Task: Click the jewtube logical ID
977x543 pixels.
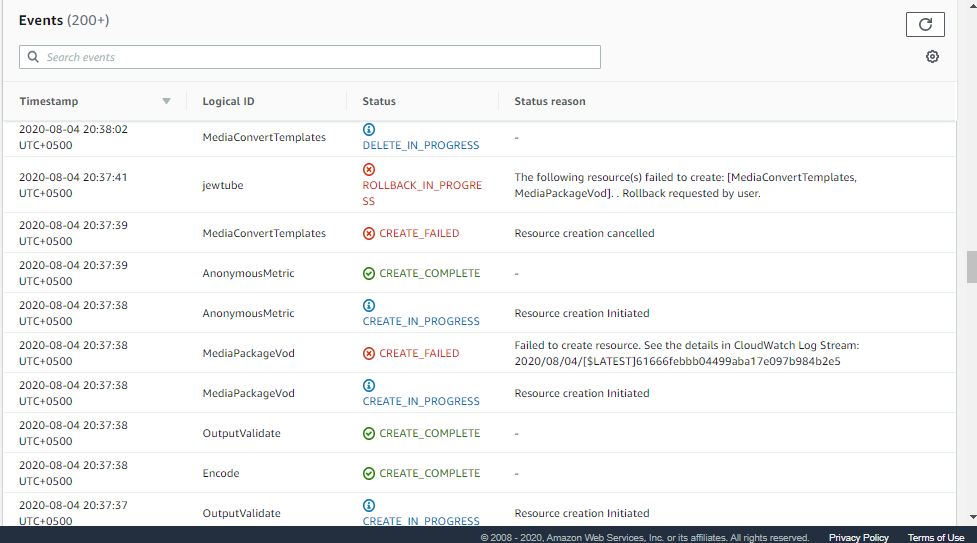Action: [x=222, y=185]
